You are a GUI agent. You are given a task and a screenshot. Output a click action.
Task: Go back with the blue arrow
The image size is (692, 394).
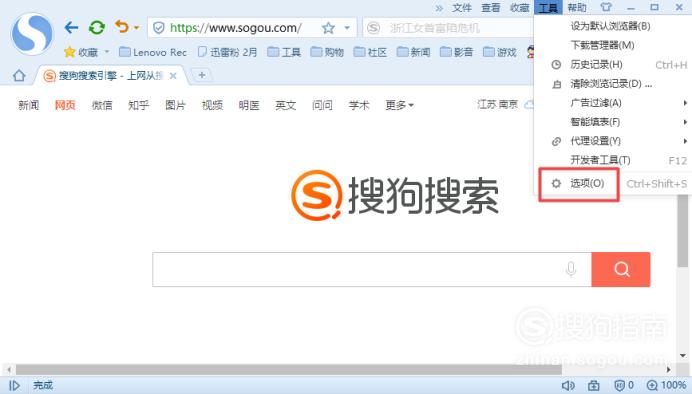click(71, 28)
